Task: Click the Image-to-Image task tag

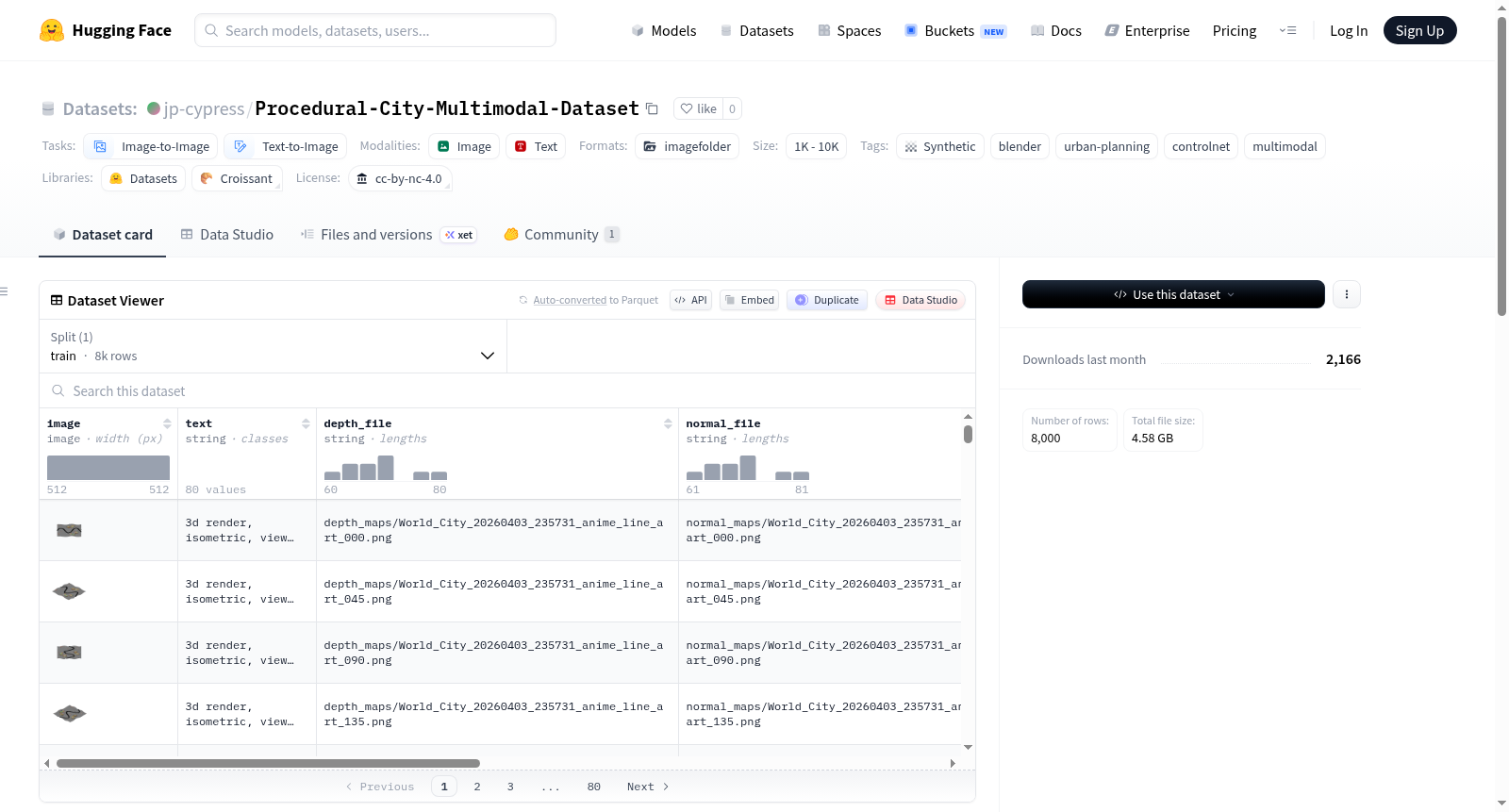Action: tap(151, 146)
